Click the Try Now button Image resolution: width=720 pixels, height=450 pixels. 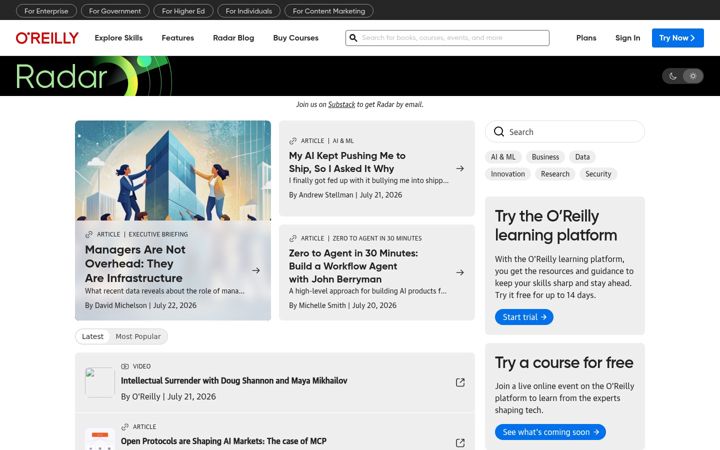pos(678,38)
